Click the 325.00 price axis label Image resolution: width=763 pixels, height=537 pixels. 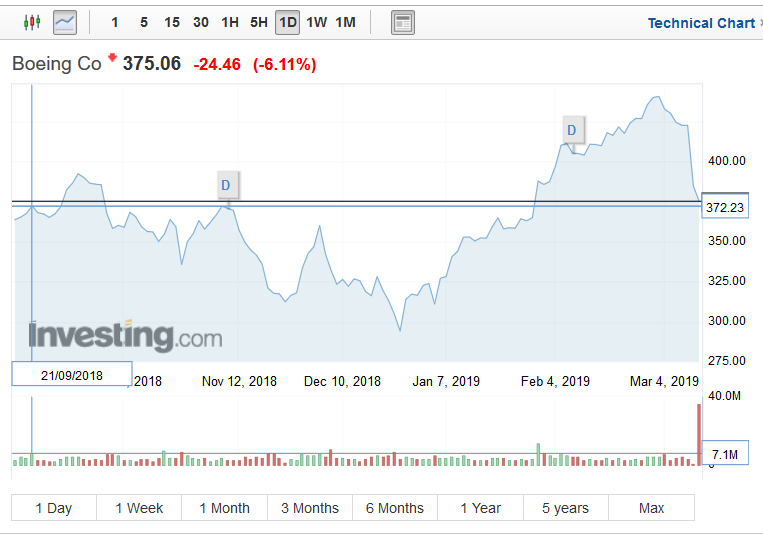tap(727, 281)
